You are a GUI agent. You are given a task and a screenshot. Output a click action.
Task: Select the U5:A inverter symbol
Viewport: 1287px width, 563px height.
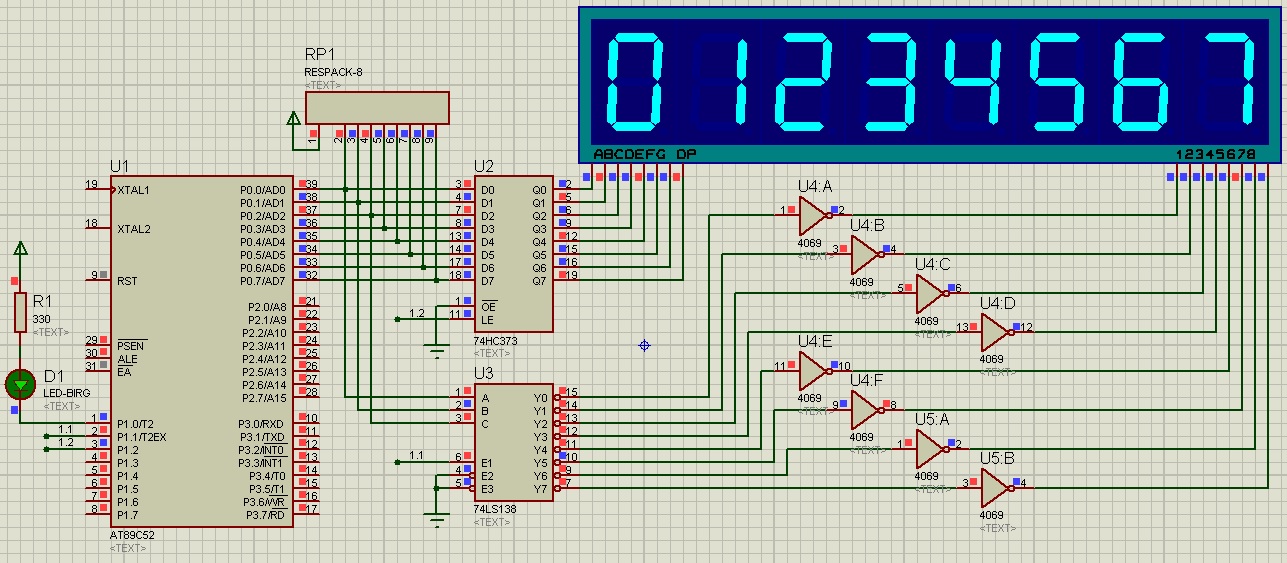tap(930, 449)
